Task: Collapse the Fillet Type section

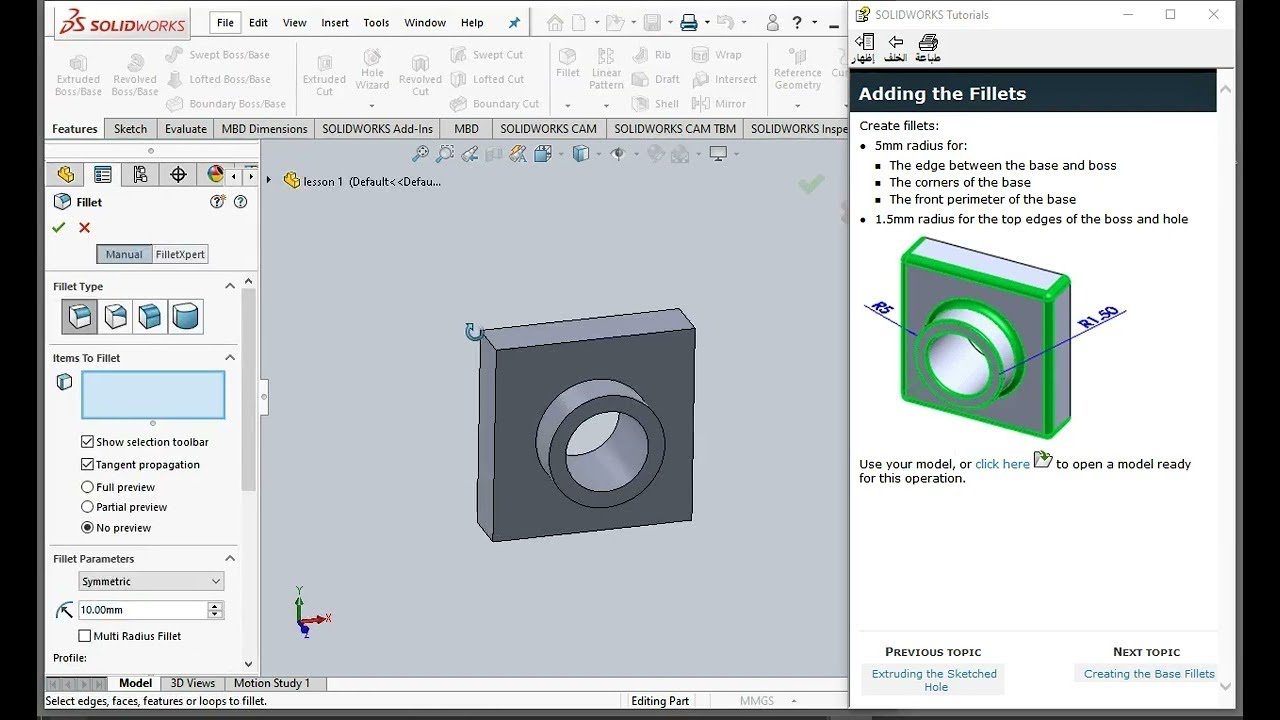Action: click(x=230, y=286)
